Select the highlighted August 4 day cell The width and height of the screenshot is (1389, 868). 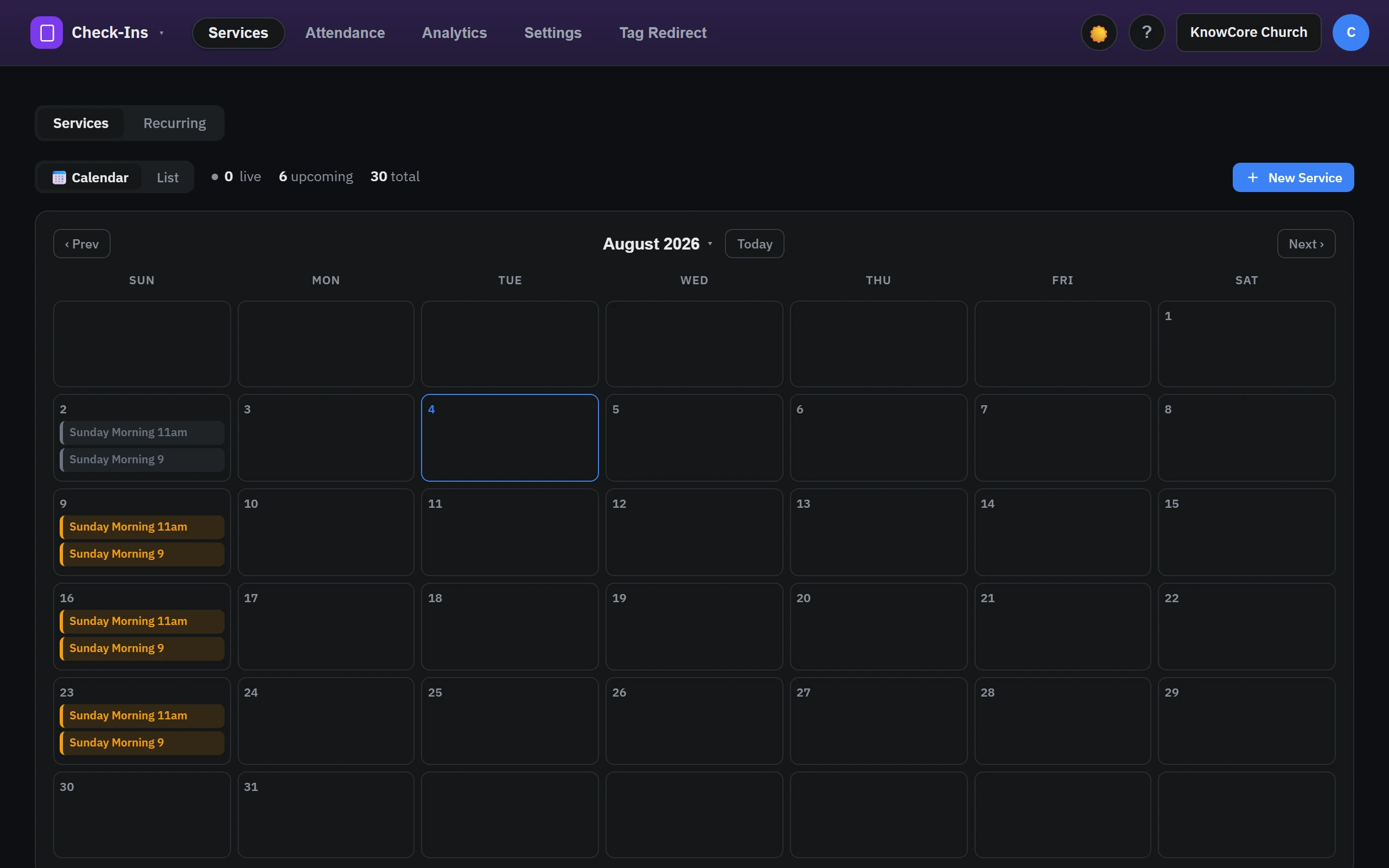509,437
